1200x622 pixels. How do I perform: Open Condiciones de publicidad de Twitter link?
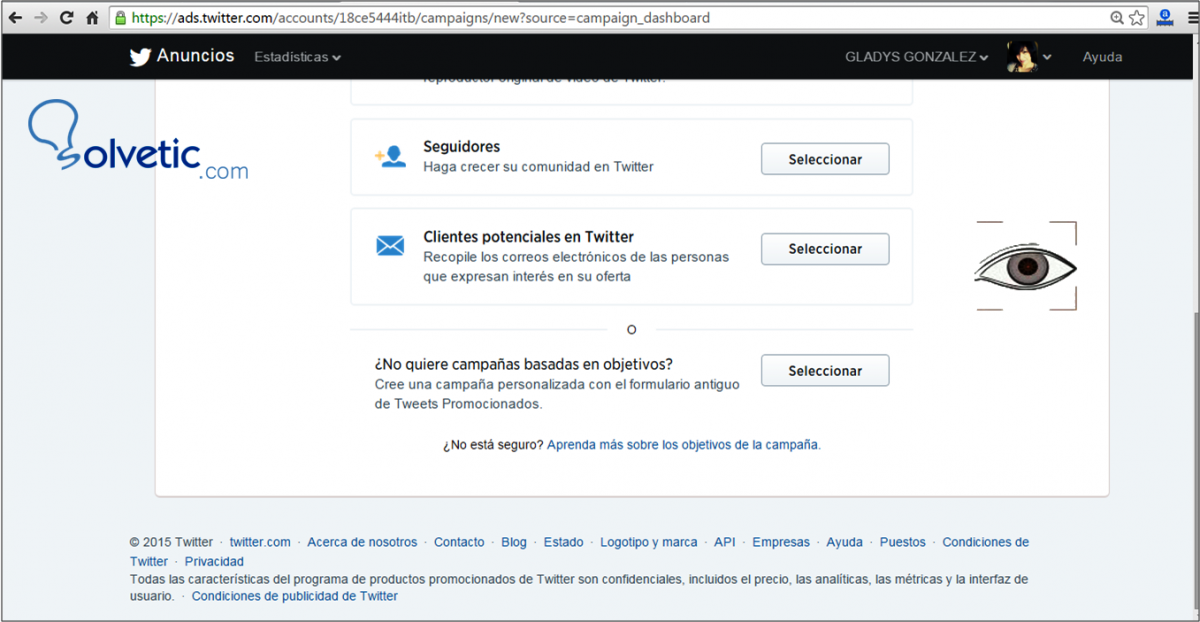(x=295, y=596)
